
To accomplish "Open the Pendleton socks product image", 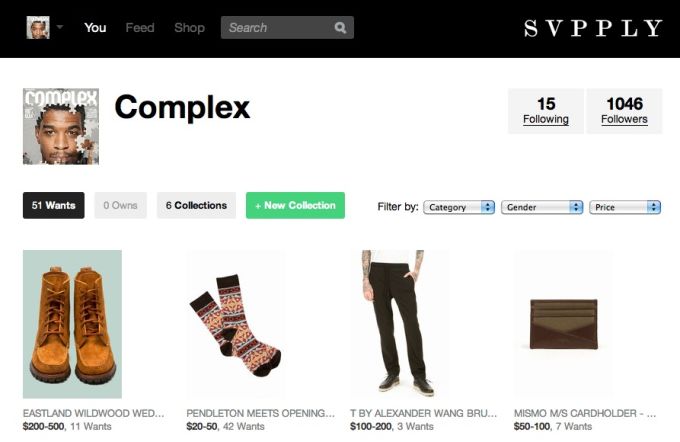I will (x=236, y=324).
